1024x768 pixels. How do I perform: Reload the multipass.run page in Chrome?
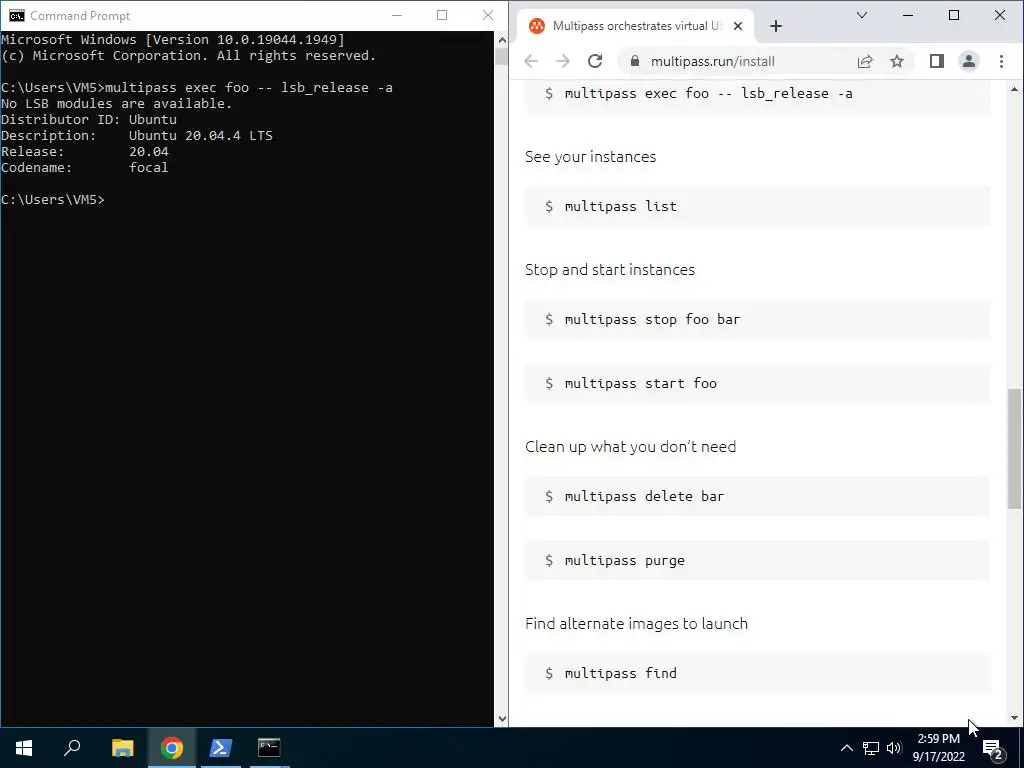594,61
